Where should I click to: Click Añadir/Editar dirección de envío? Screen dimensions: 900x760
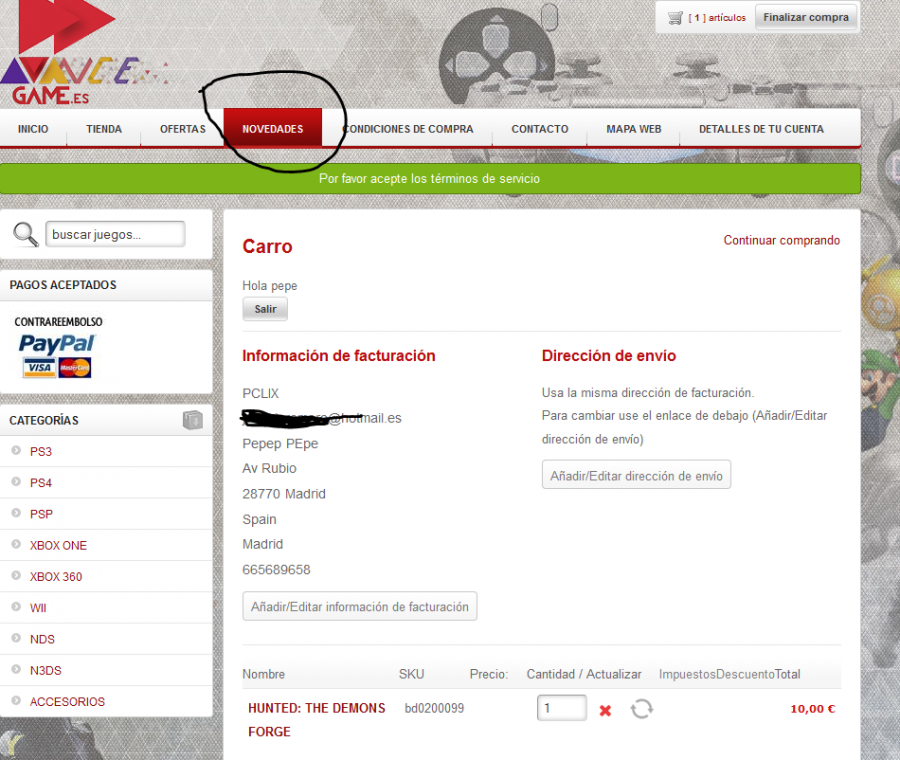pyautogui.click(x=636, y=475)
